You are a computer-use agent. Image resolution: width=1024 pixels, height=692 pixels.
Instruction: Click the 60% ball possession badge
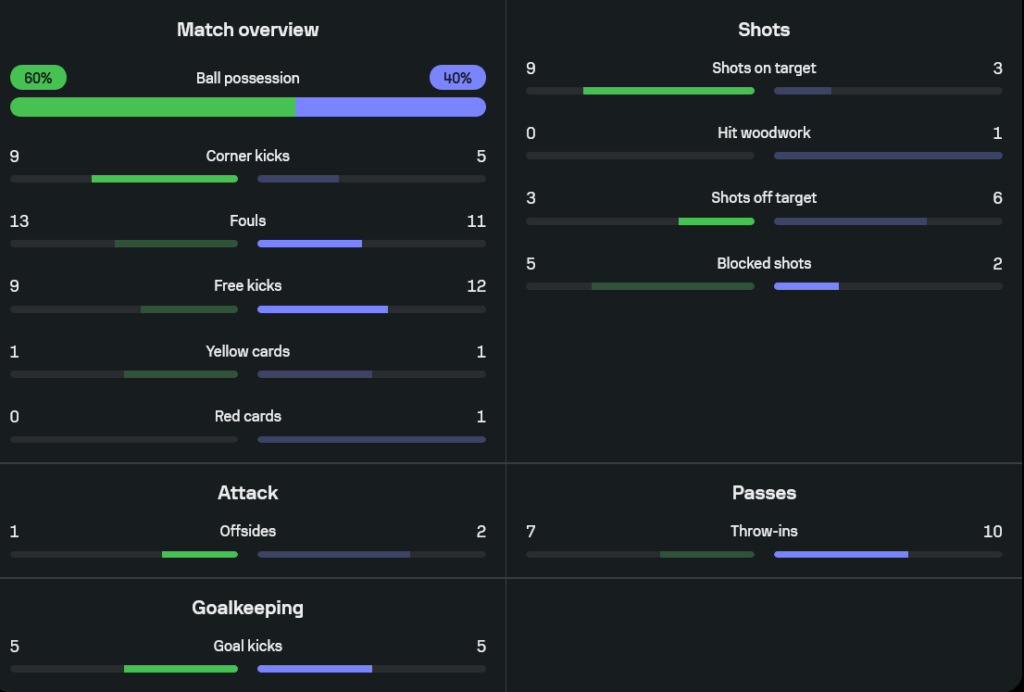coord(38,78)
